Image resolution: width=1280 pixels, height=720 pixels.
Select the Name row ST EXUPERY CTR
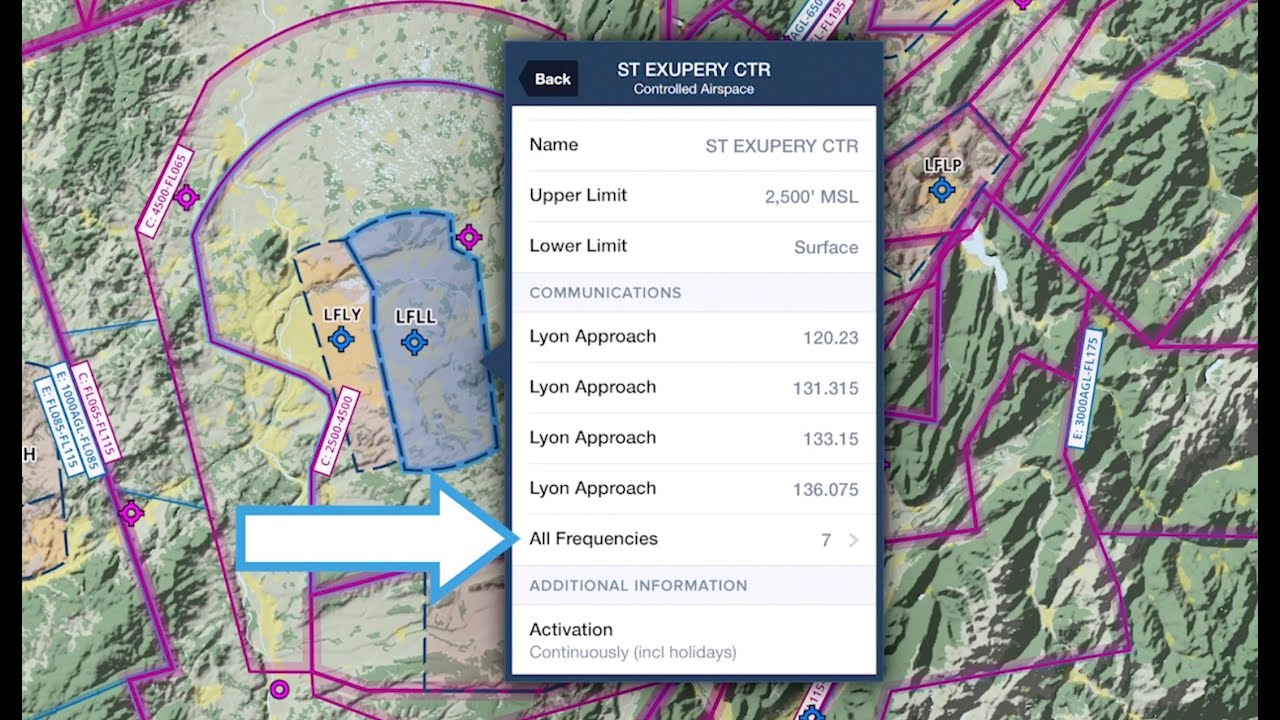(x=694, y=145)
